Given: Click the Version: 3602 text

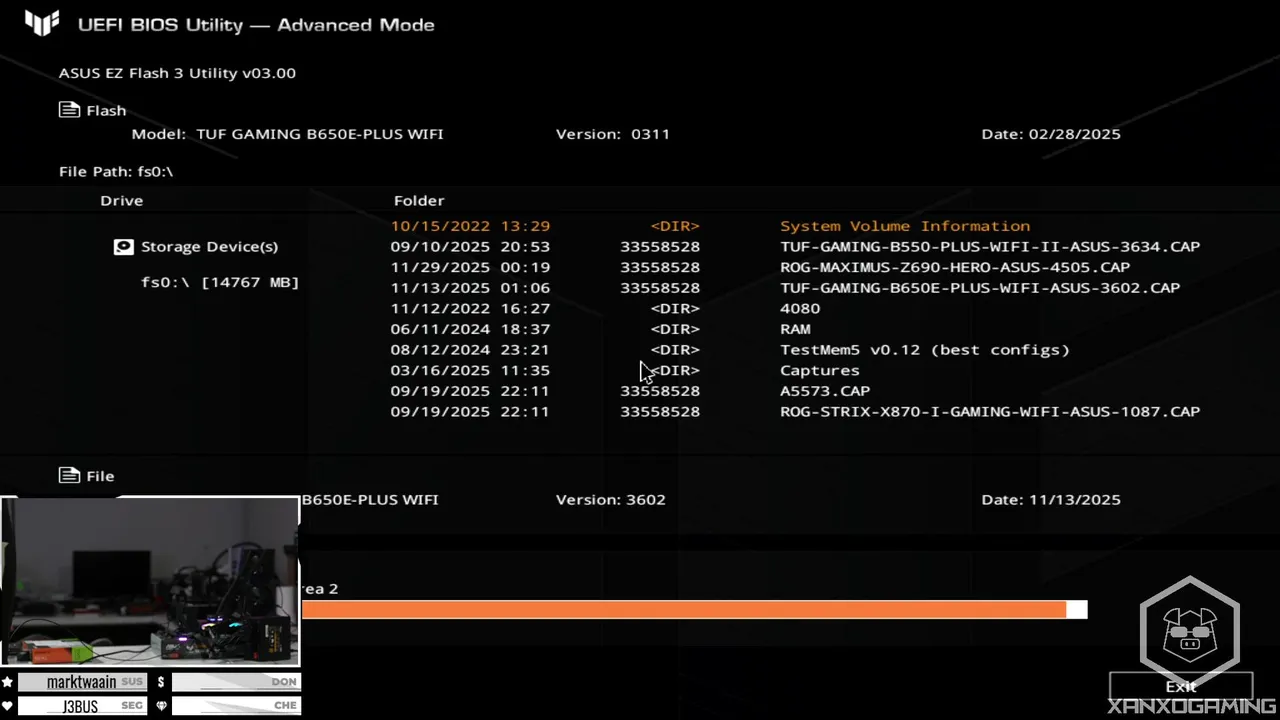Looking at the screenshot, I should [x=611, y=499].
